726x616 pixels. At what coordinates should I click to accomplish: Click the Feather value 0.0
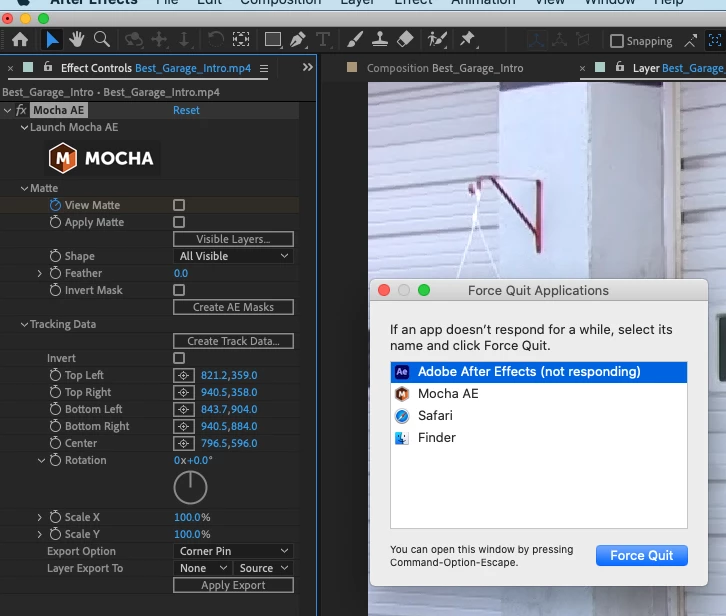pyautogui.click(x=181, y=273)
